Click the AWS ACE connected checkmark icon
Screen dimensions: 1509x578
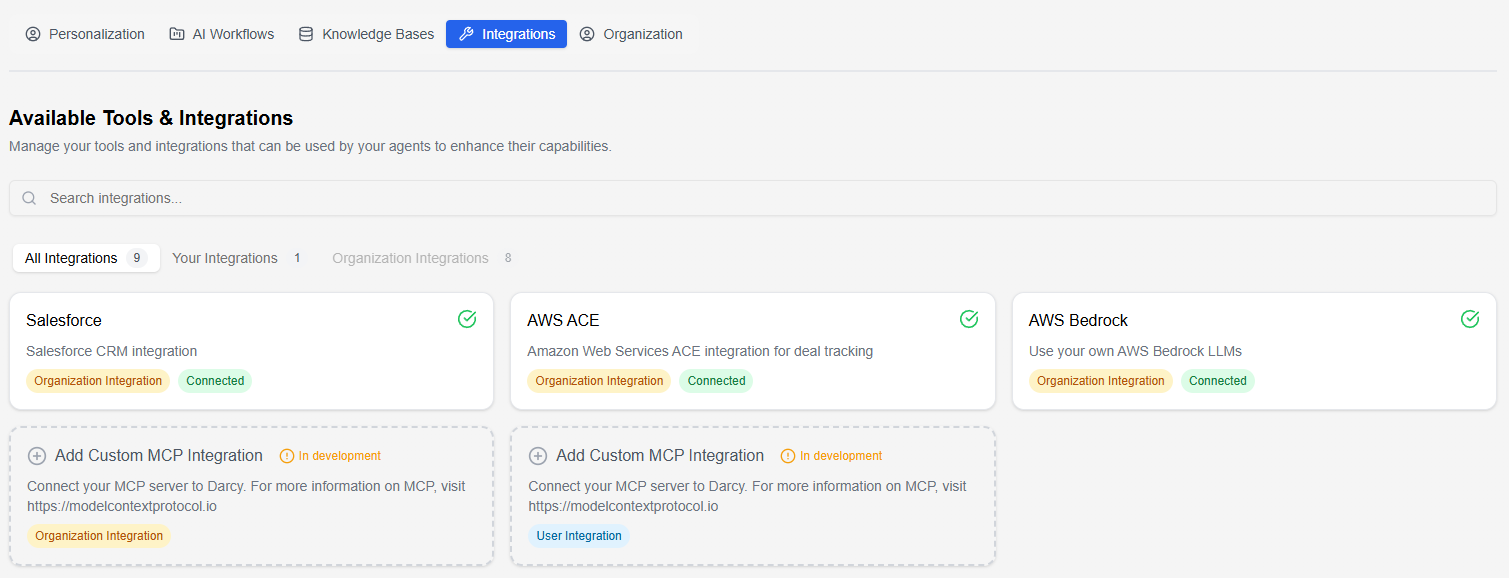968,319
